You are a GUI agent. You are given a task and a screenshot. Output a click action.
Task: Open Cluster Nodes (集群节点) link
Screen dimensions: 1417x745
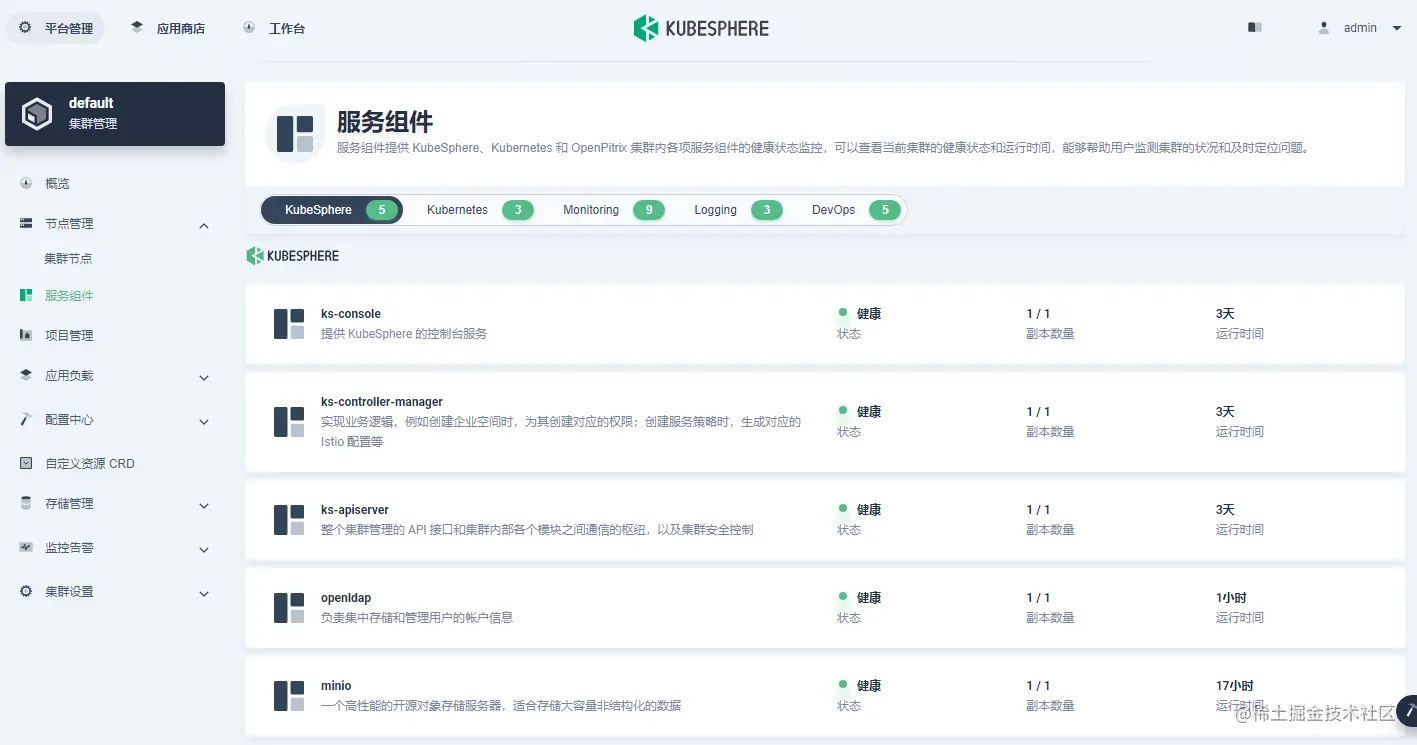(68, 258)
